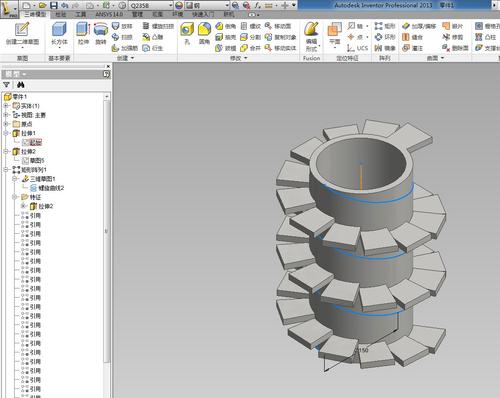This screenshot has width=500, height=398.
Task: Select the 加强筋 rib tool
Action: click(124, 48)
